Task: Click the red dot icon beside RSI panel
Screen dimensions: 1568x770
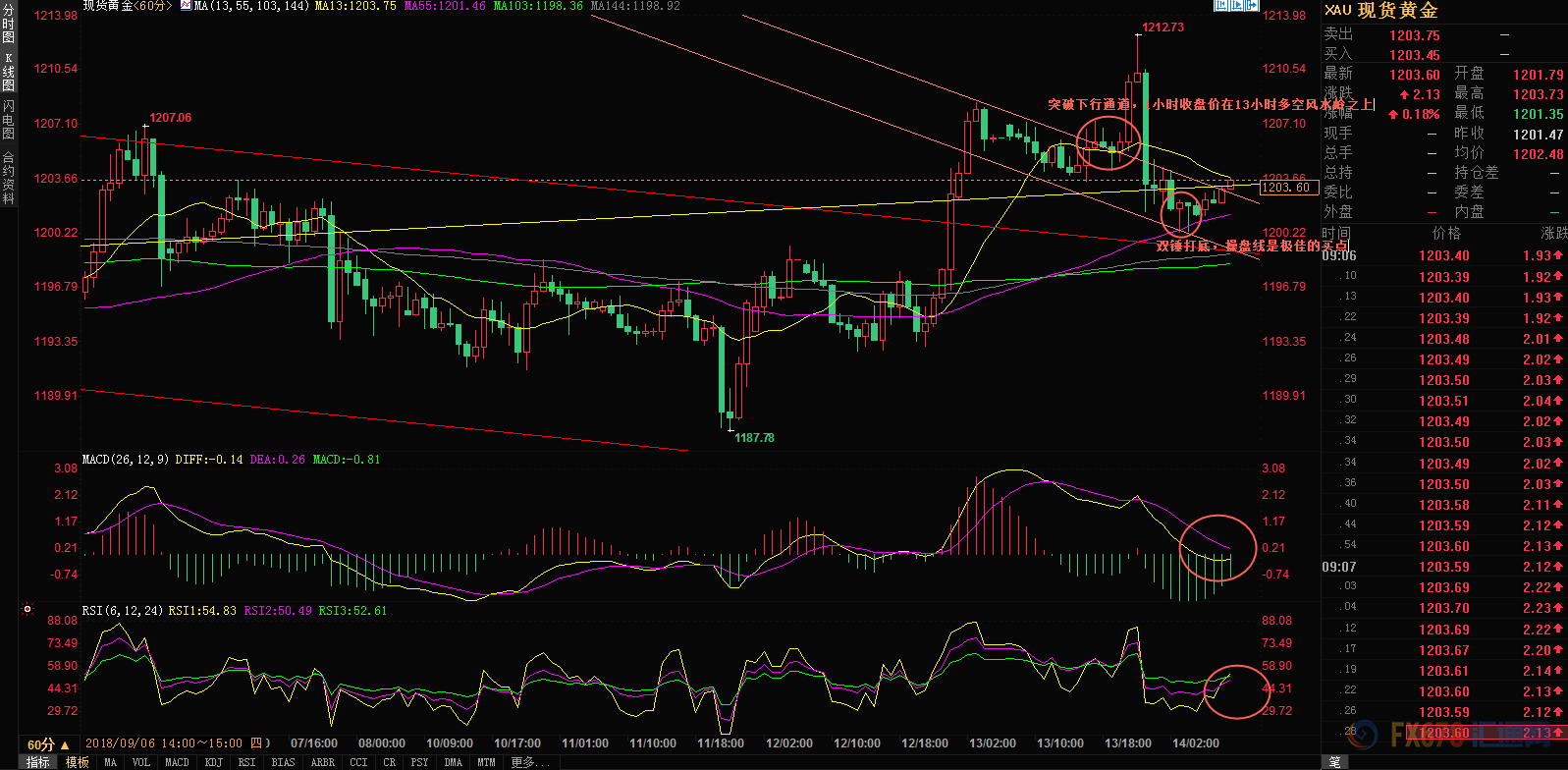Action: pyautogui.click(x=27, y=610)
